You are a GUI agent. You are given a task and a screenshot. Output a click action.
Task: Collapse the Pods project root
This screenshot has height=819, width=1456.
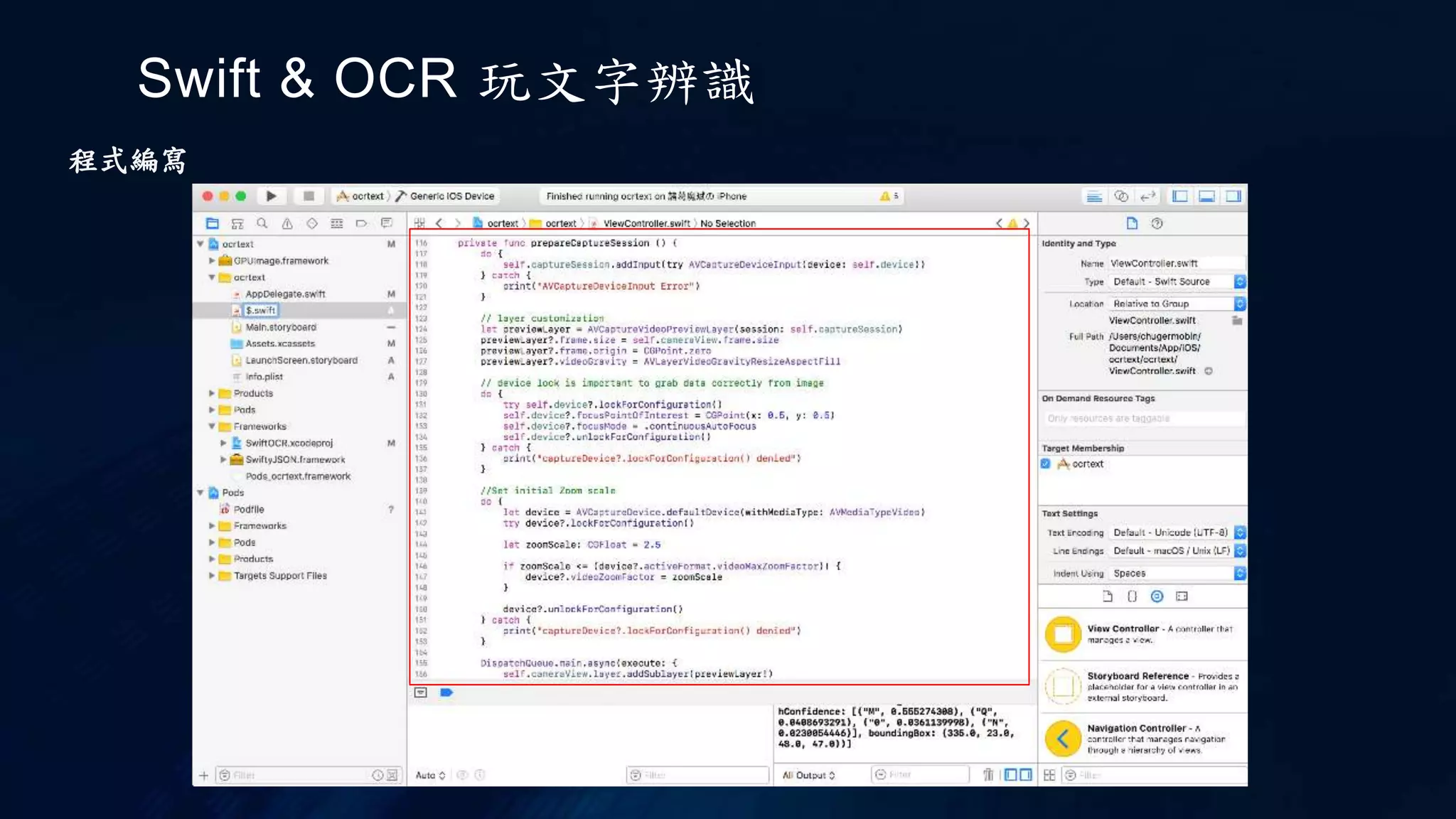pos(200,493)
